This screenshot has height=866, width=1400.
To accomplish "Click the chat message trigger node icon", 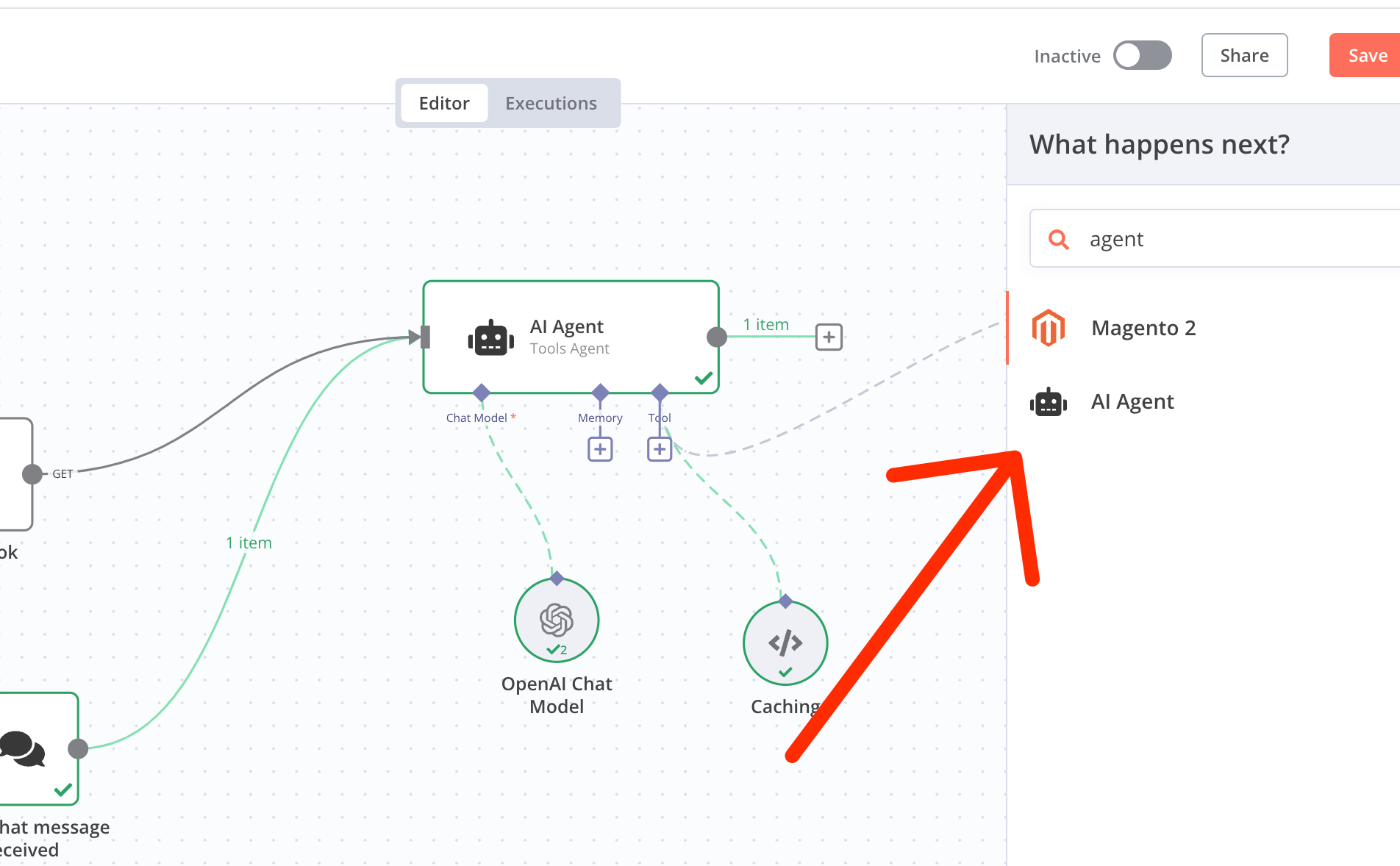I will click(x=22, y=748).
